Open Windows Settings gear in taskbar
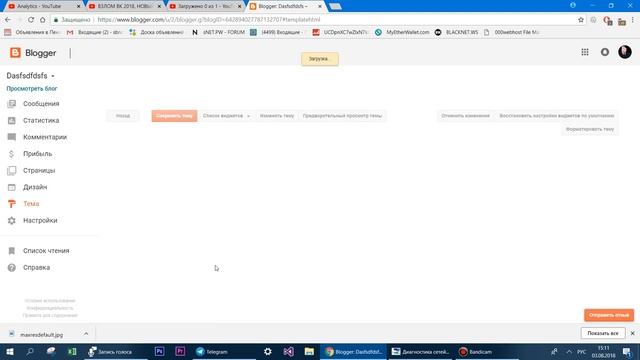This screenshot has width=640, height=360. click(268, 351)
